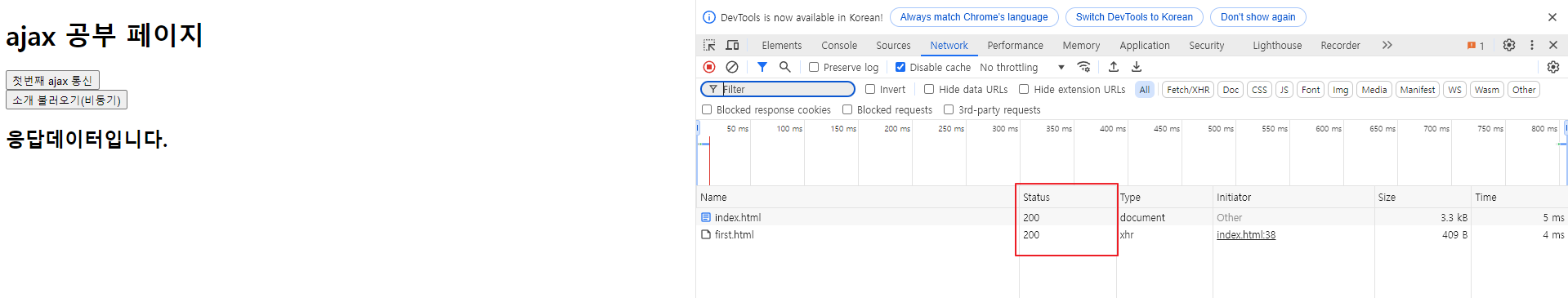1568x298 pixels.
Task: Open the Security tab
Action: (1206, 46)
